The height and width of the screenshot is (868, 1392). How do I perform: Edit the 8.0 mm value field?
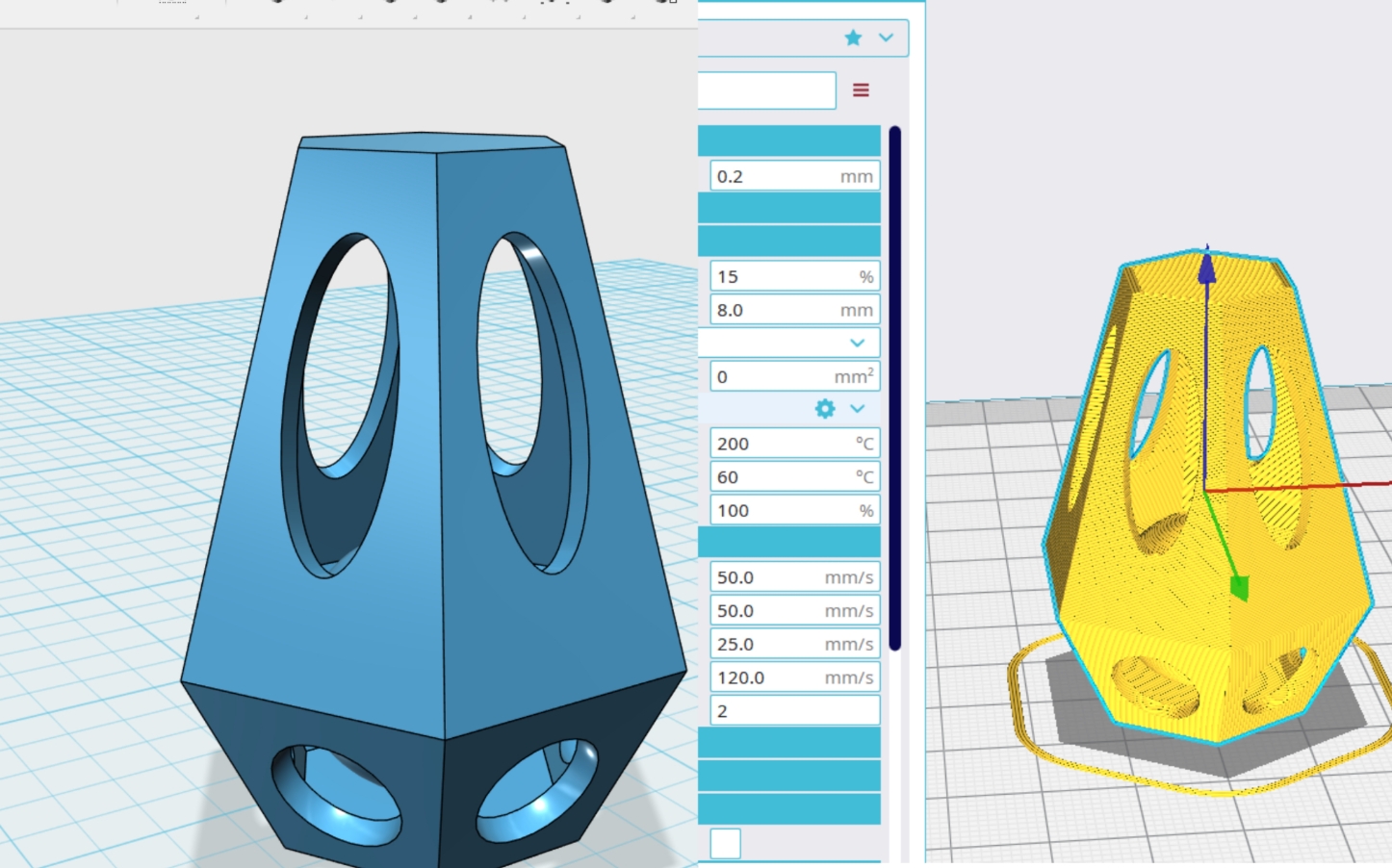click(x=795, y=310)
